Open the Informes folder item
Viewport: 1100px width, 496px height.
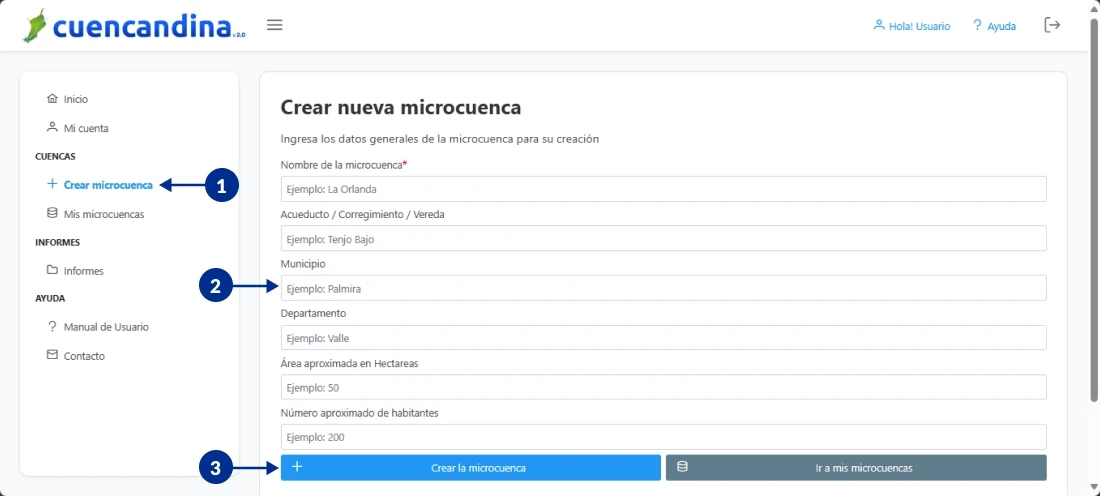[x=83, y=271]
